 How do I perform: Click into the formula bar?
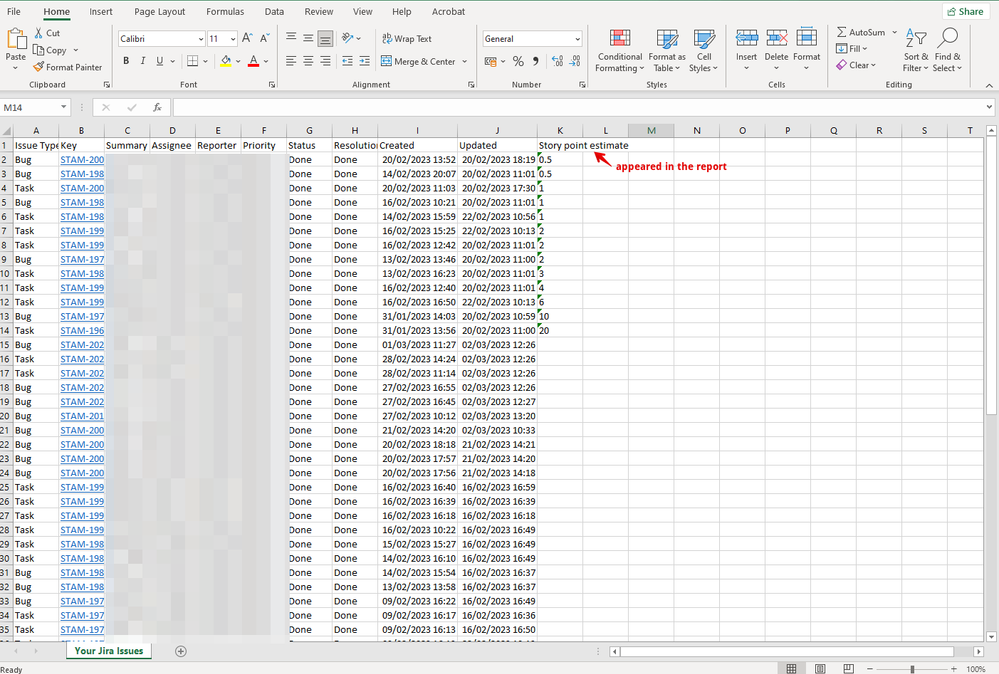[577, 107]
